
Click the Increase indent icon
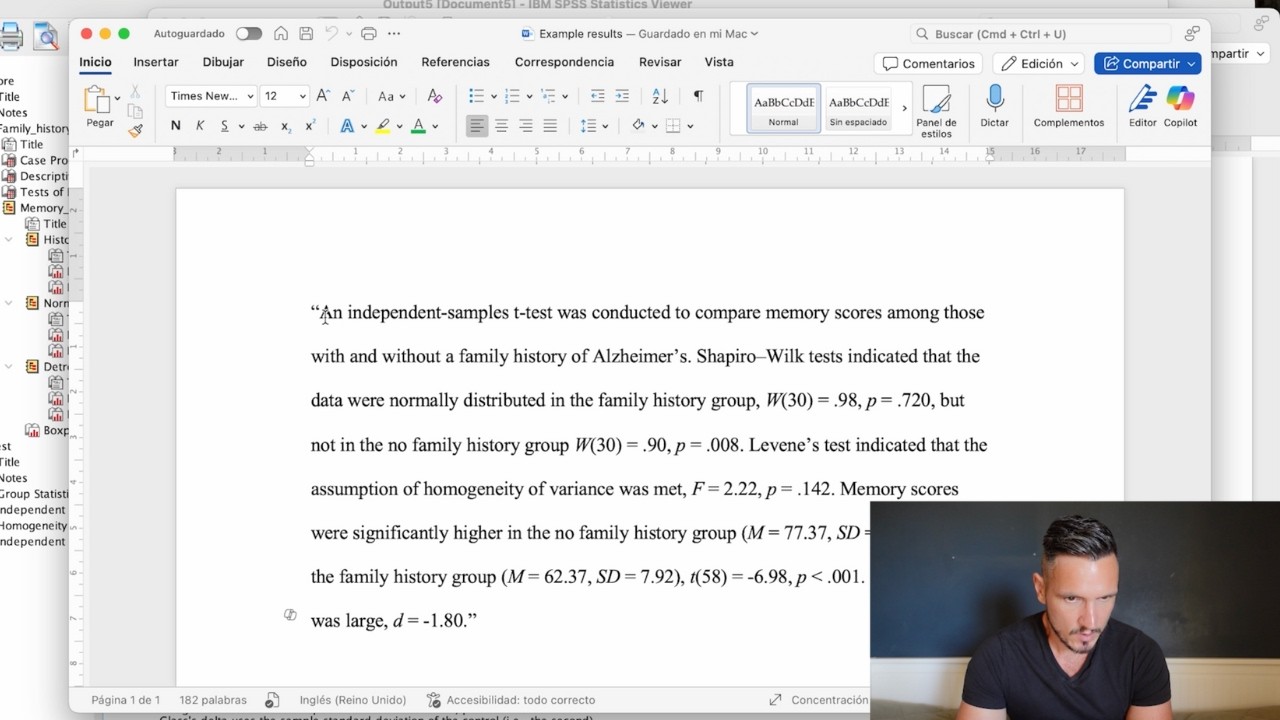pos(622,96)
